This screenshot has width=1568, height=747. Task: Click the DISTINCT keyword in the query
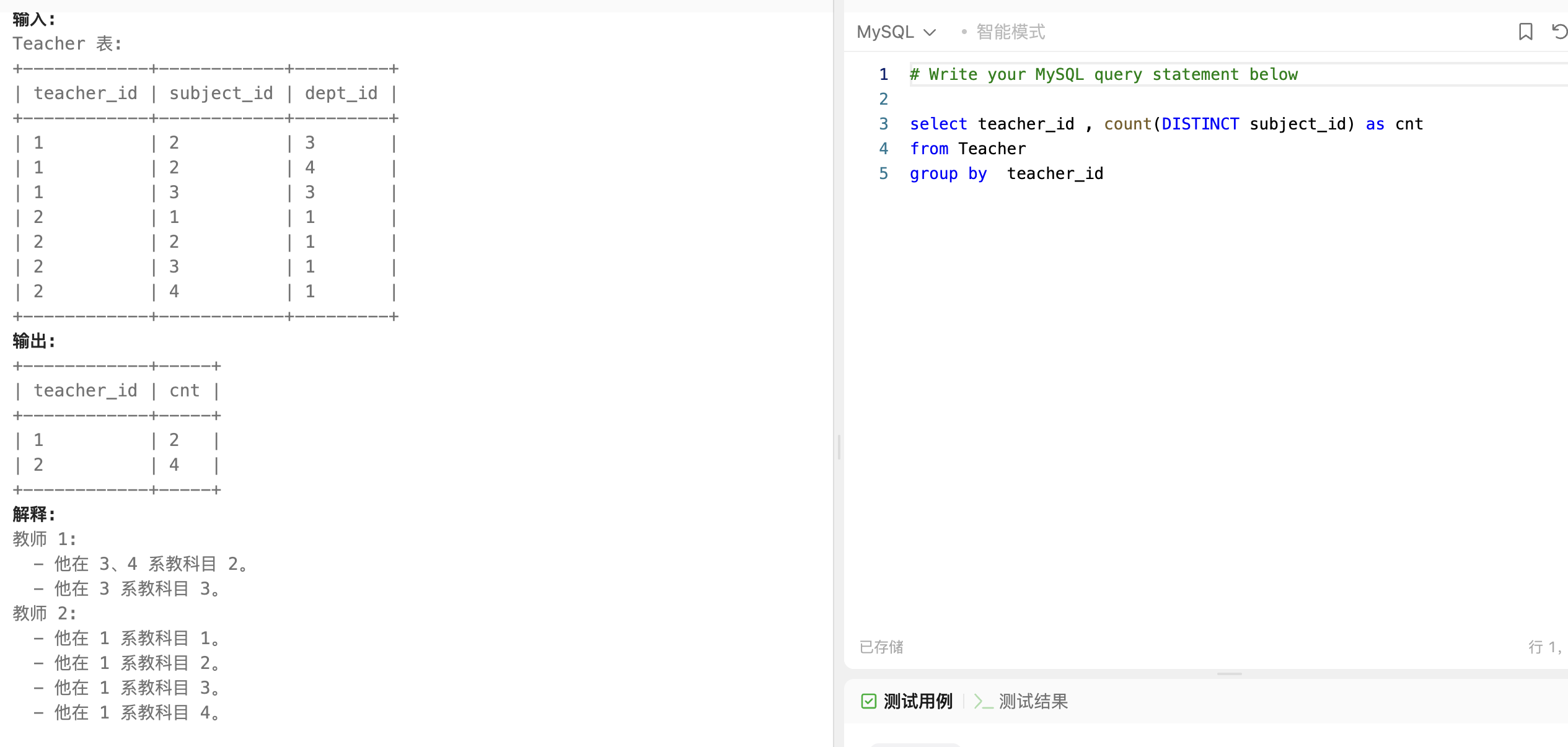coord(1200,124)
